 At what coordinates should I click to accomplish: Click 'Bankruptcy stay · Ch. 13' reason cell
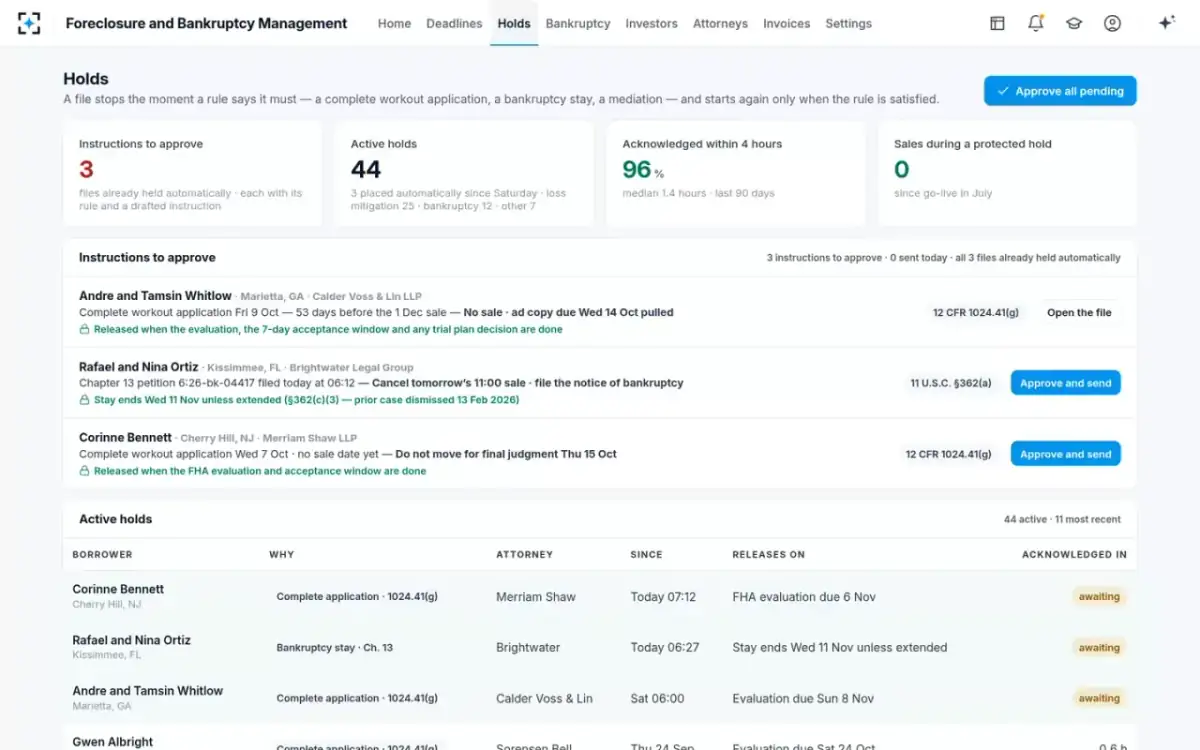pyautogui.click(x=334, y=647)
